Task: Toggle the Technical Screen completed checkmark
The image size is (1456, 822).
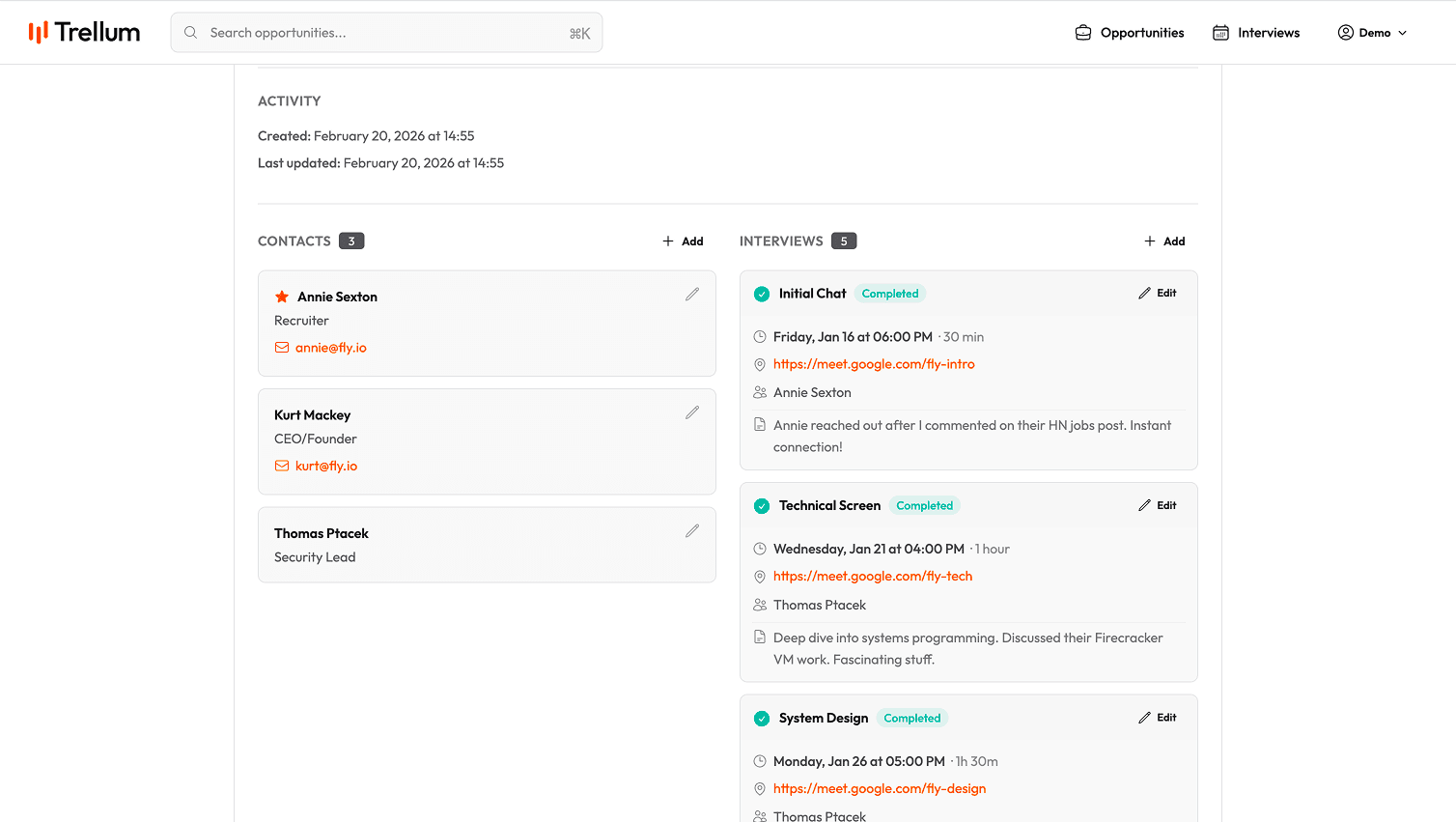Action: [762, 506]
